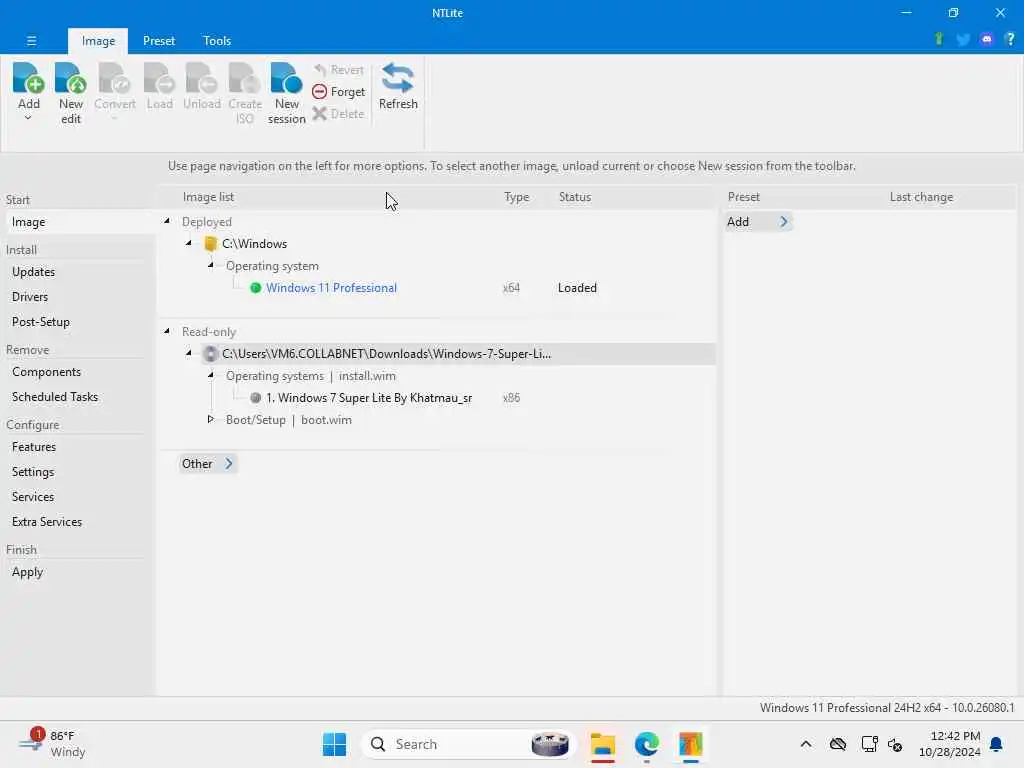Click the Add image toolbar icon
Viewport: 1024px width, 768px height.
(x=28, y=78)
